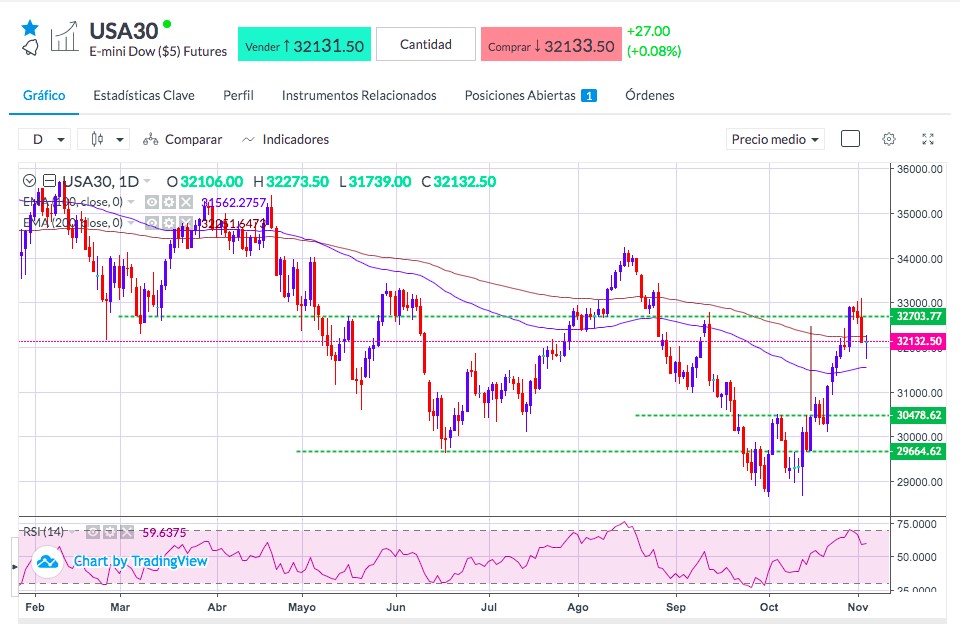
Task: Toggle the favorite star for USA30
Action: coord(30,28)
